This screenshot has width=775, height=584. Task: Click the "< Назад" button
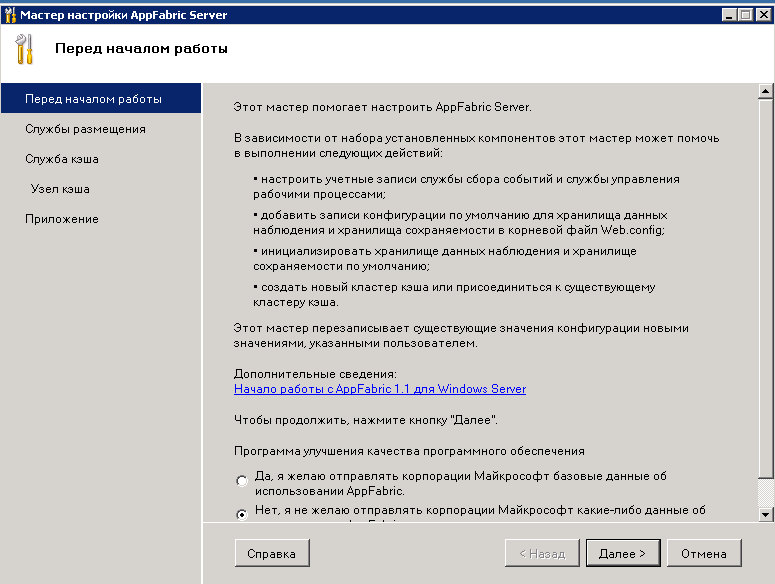coord(541,553)
